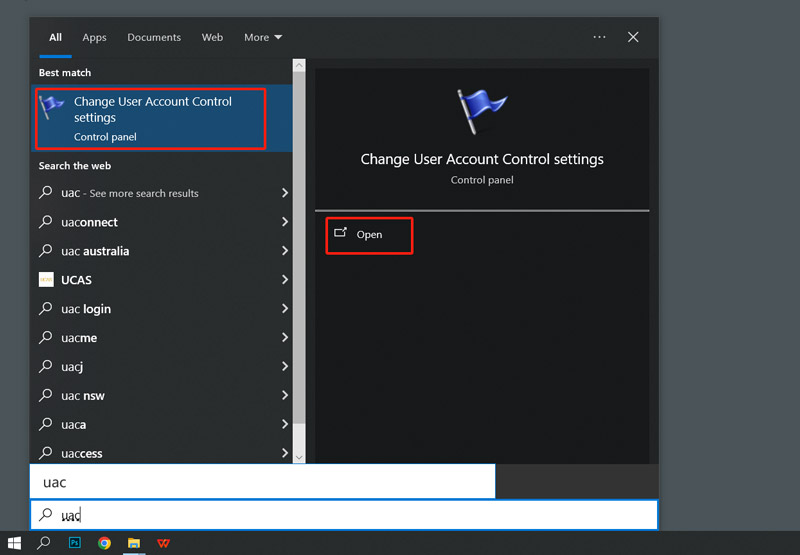Expand the uac login suggestion arrow
Image resolution: width=800 pixels, height=555 pixels.
click(284, 309)
